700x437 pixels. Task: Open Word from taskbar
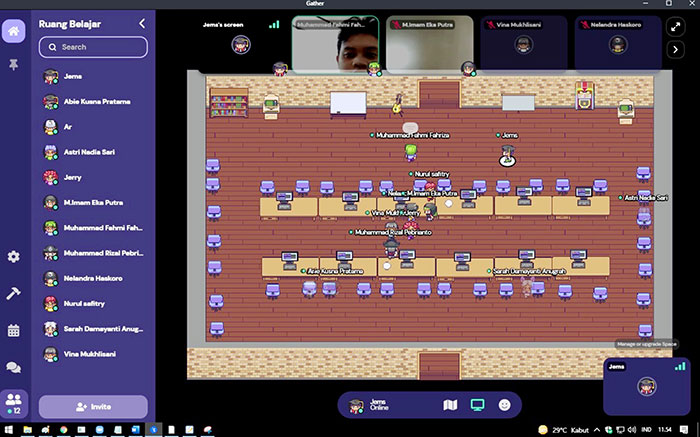(135, 430)
